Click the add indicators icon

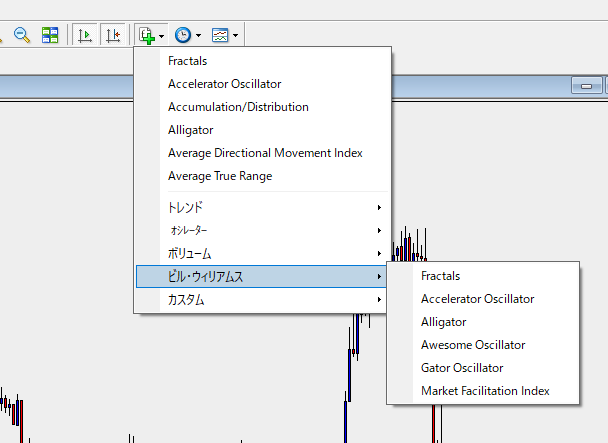146,35
